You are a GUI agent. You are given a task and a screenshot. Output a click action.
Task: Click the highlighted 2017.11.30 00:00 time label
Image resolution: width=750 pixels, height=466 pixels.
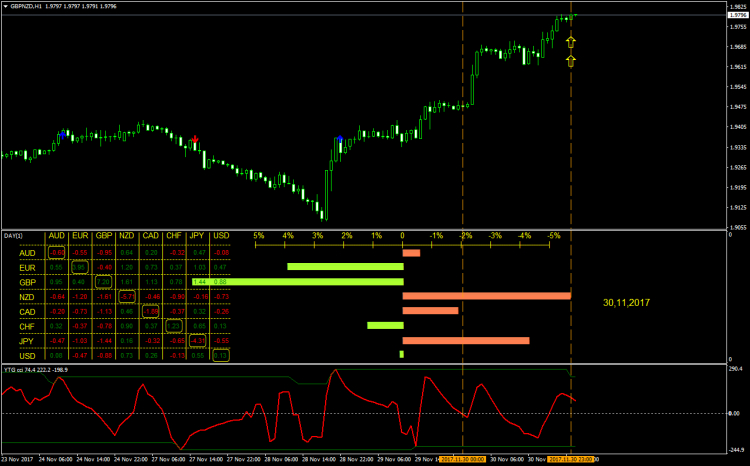click(x=463, y=460)
